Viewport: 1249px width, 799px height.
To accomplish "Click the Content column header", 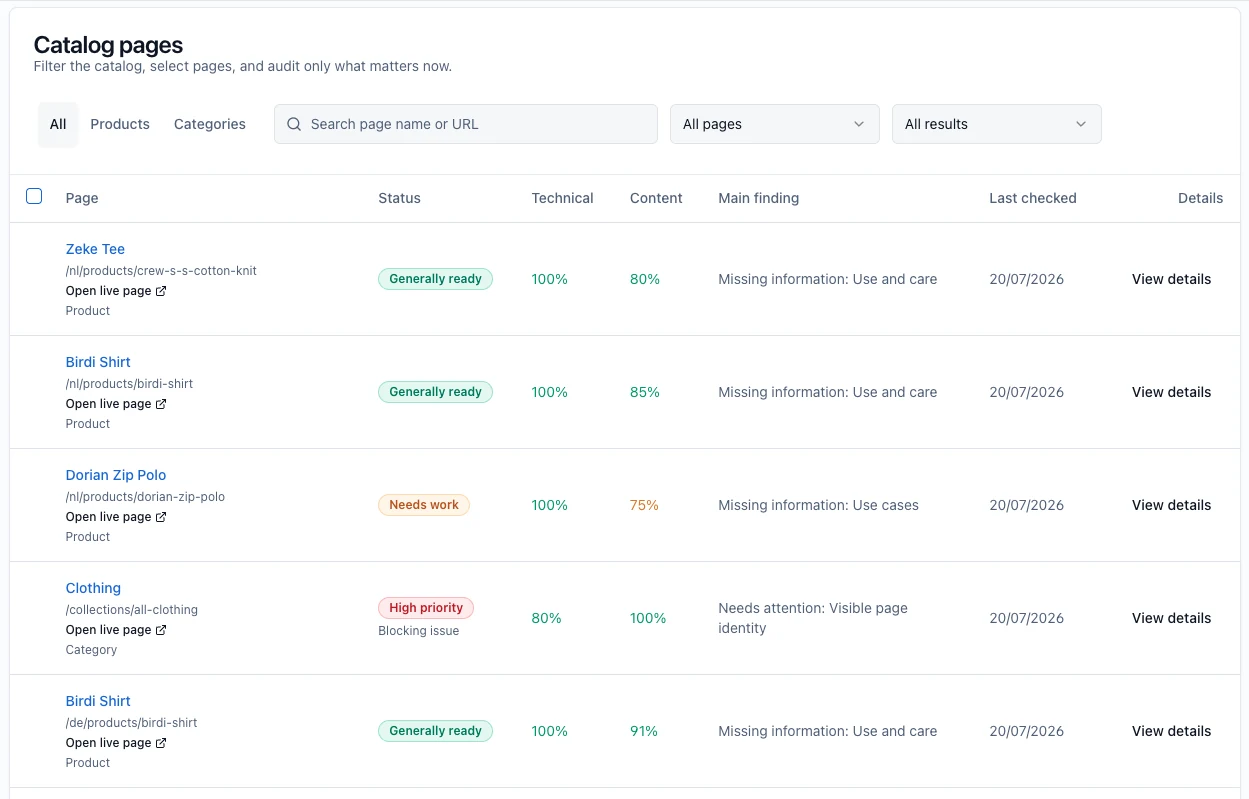I will coord(656,198).
